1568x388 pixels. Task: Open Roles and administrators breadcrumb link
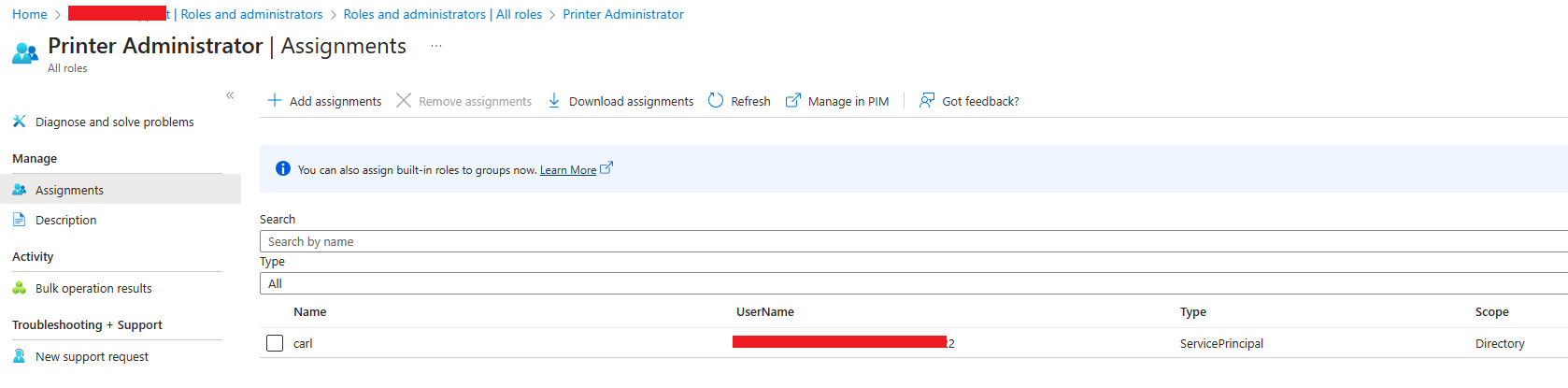(x=251, y=14)
